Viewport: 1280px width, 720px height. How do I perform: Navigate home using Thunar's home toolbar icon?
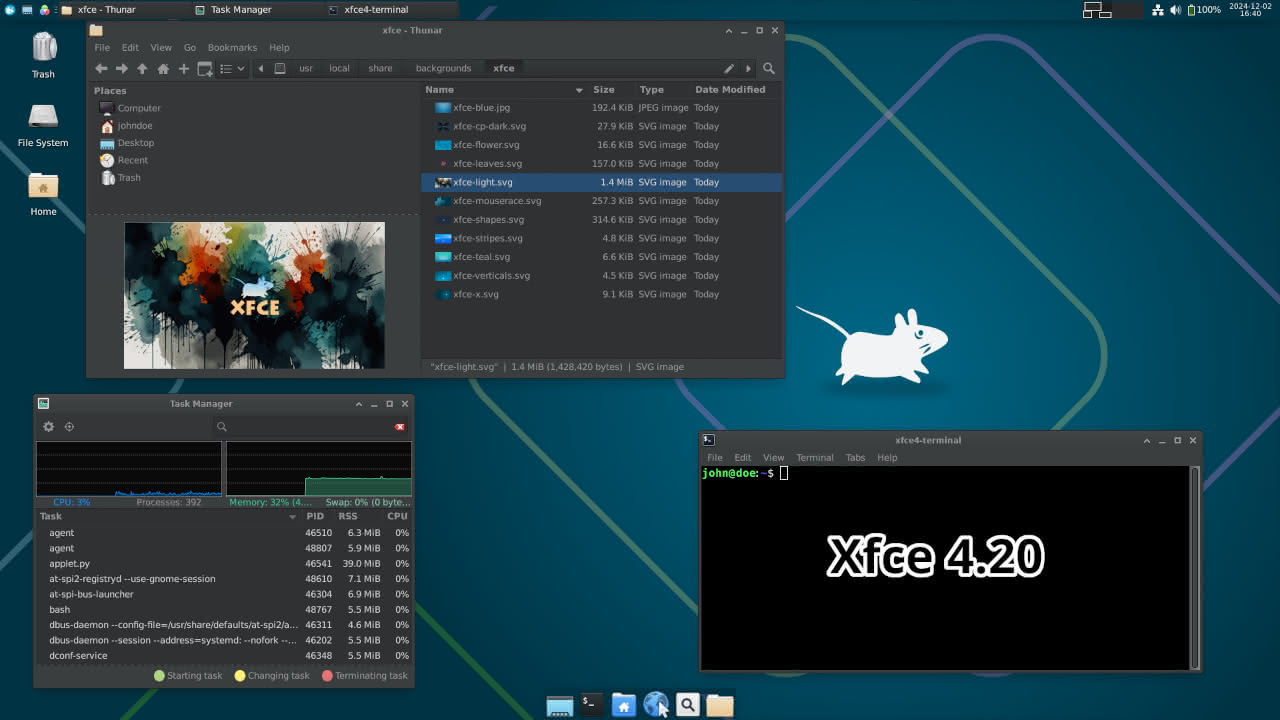(x=162, y=68)
